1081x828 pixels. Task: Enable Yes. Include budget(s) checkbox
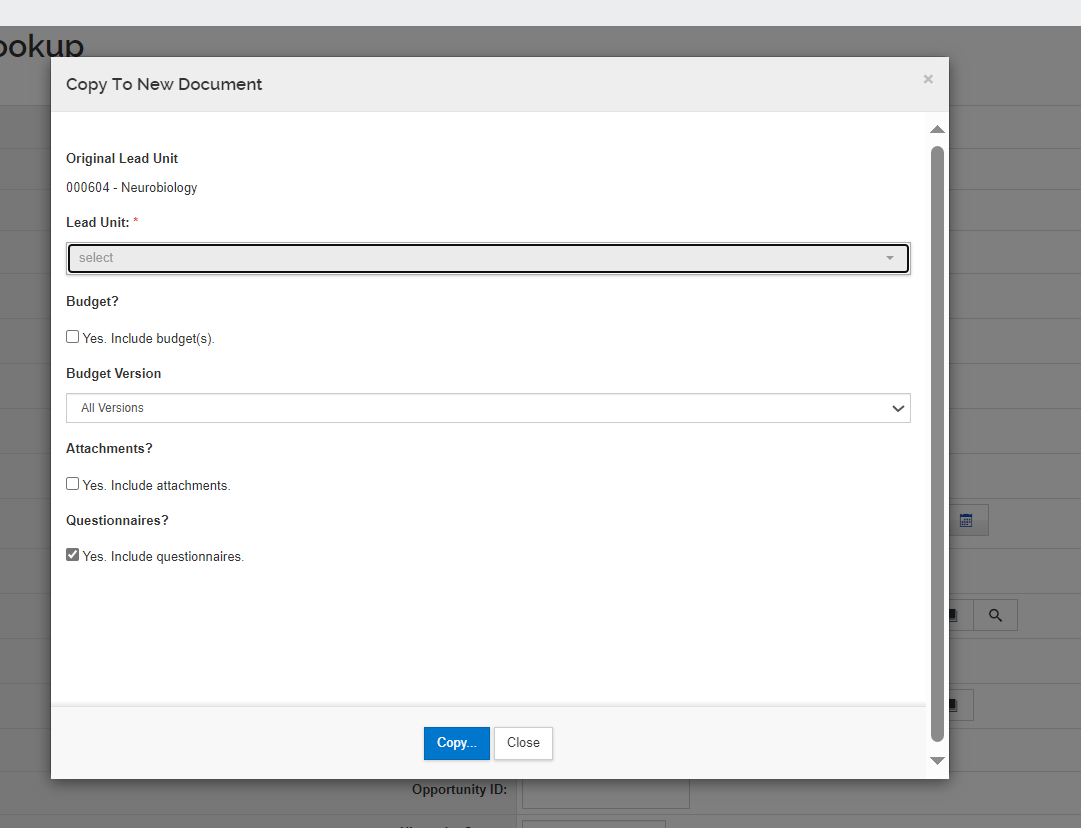click(x=72, y=336)
